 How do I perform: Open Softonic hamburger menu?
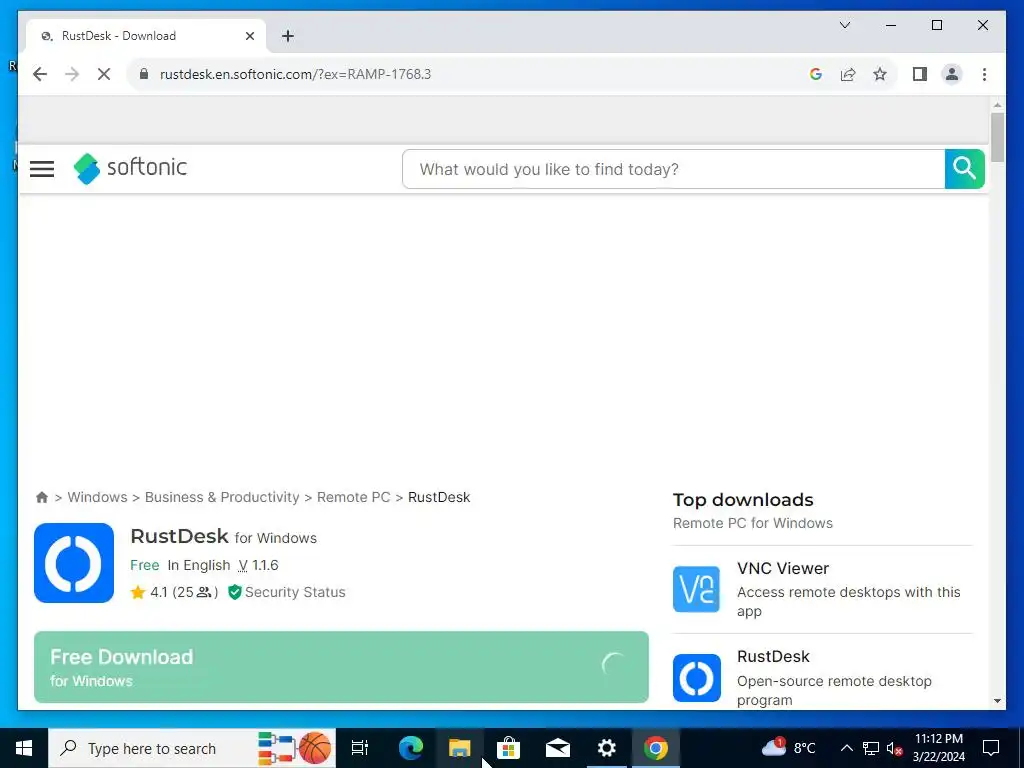click(42, 169)
